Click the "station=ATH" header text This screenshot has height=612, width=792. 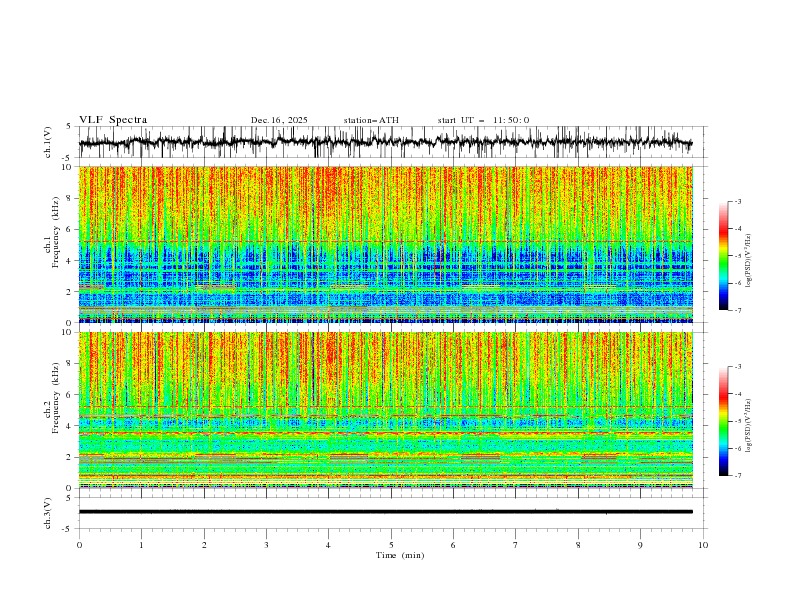coord(371,120)
